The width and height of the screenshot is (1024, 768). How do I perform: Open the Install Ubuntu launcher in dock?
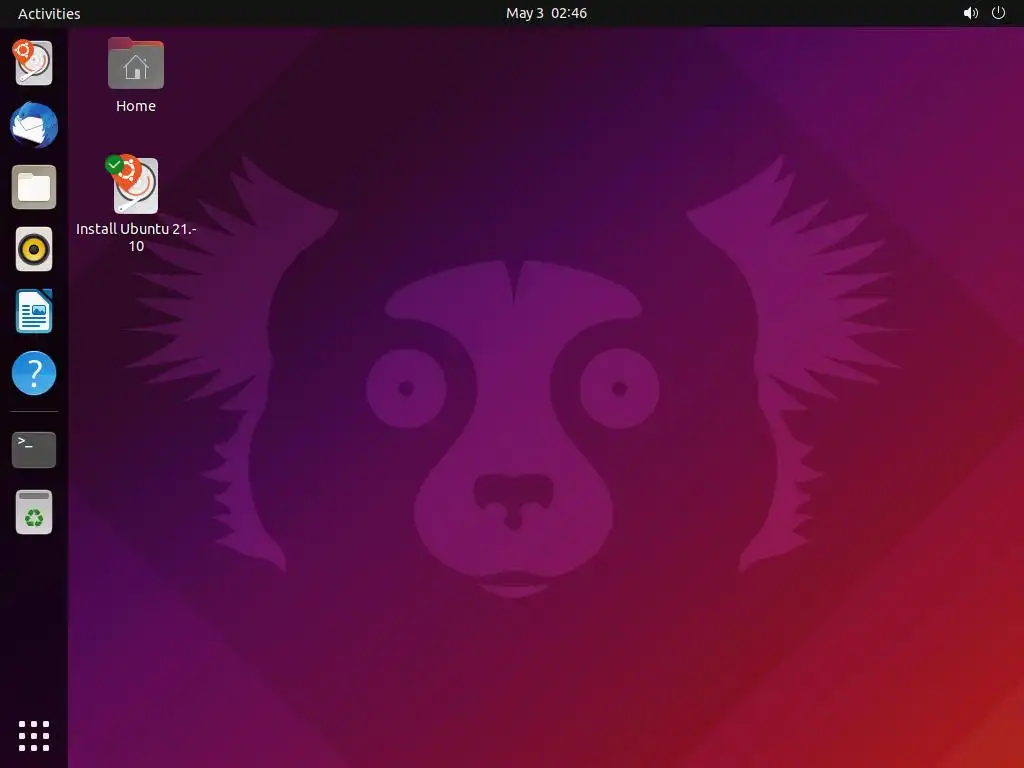33,63
